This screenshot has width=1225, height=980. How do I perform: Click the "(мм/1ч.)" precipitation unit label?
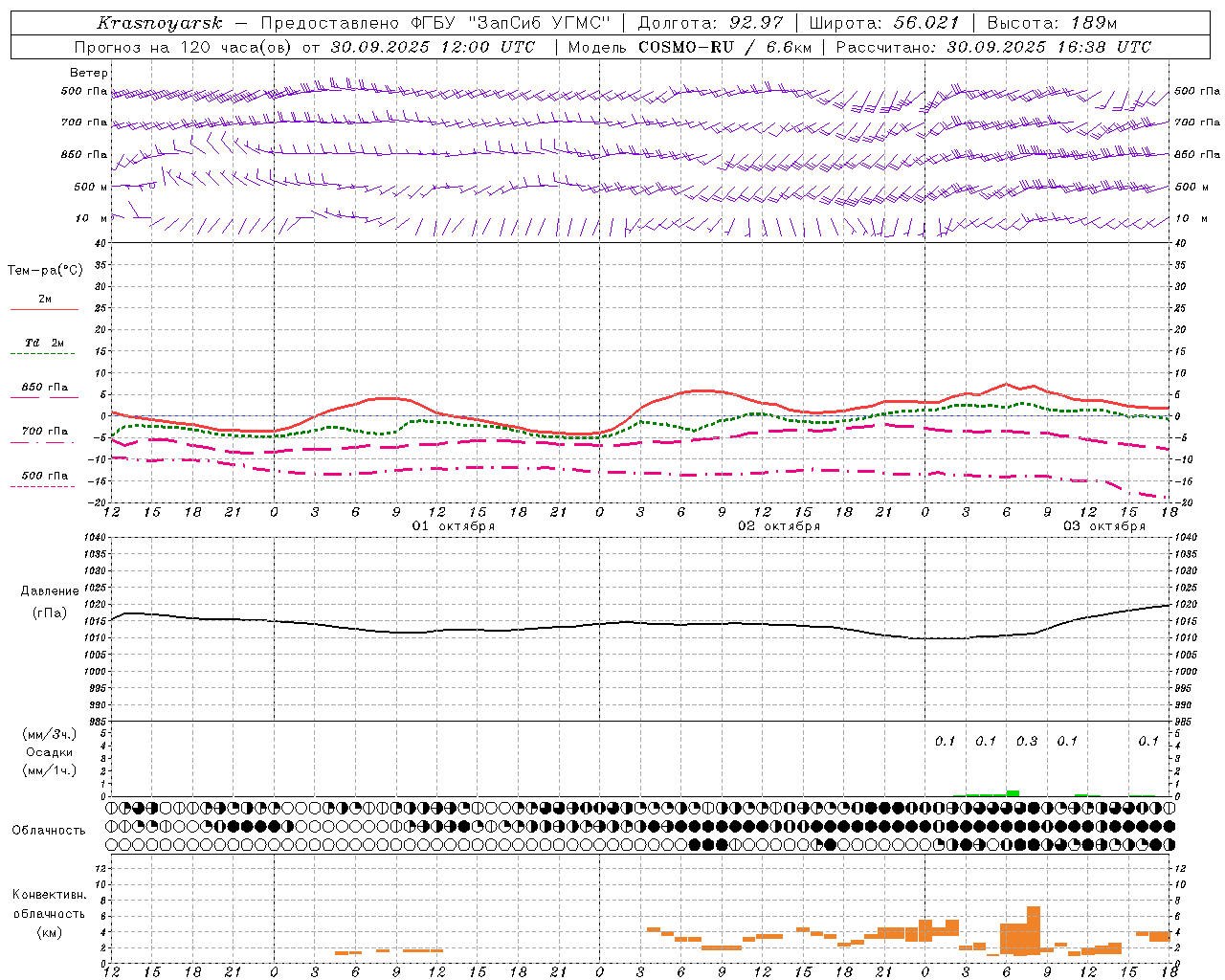pos(50,770)
